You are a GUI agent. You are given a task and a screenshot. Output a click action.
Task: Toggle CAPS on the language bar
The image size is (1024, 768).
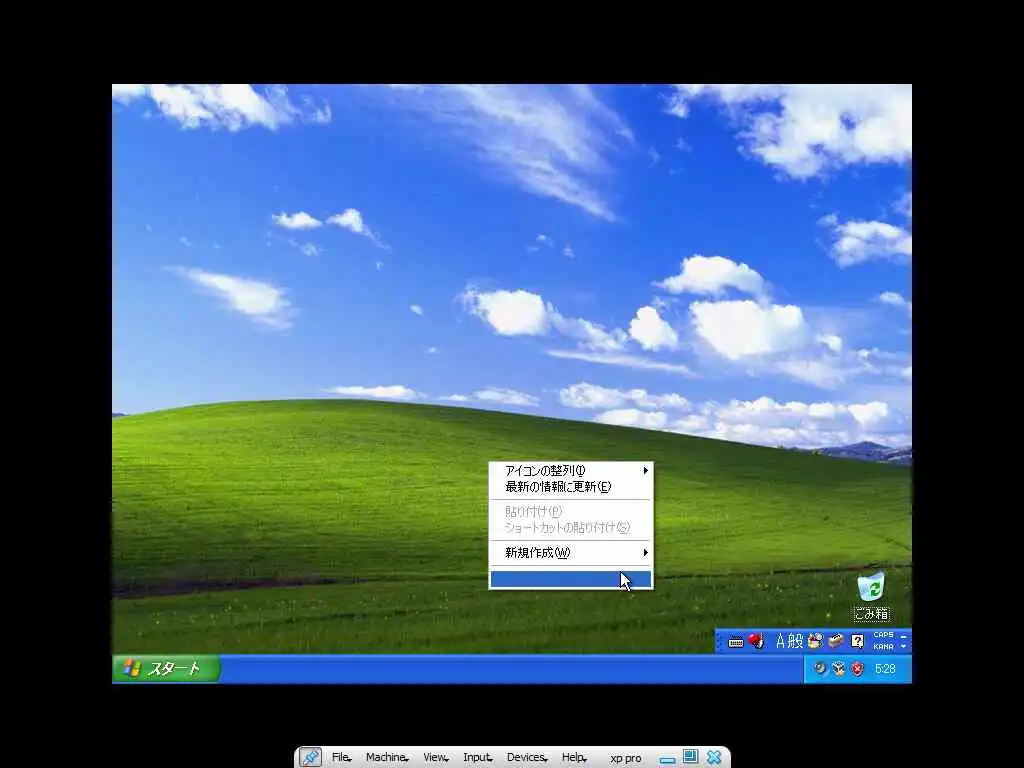tap(883, 635)
